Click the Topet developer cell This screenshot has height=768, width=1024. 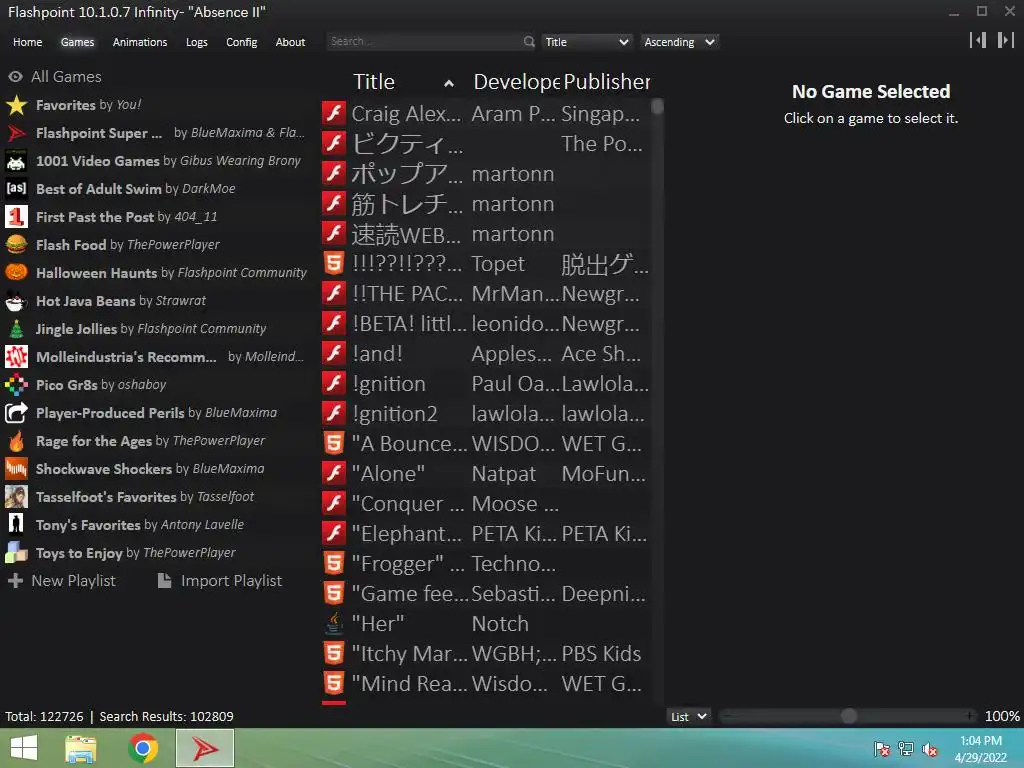[498, 264]
